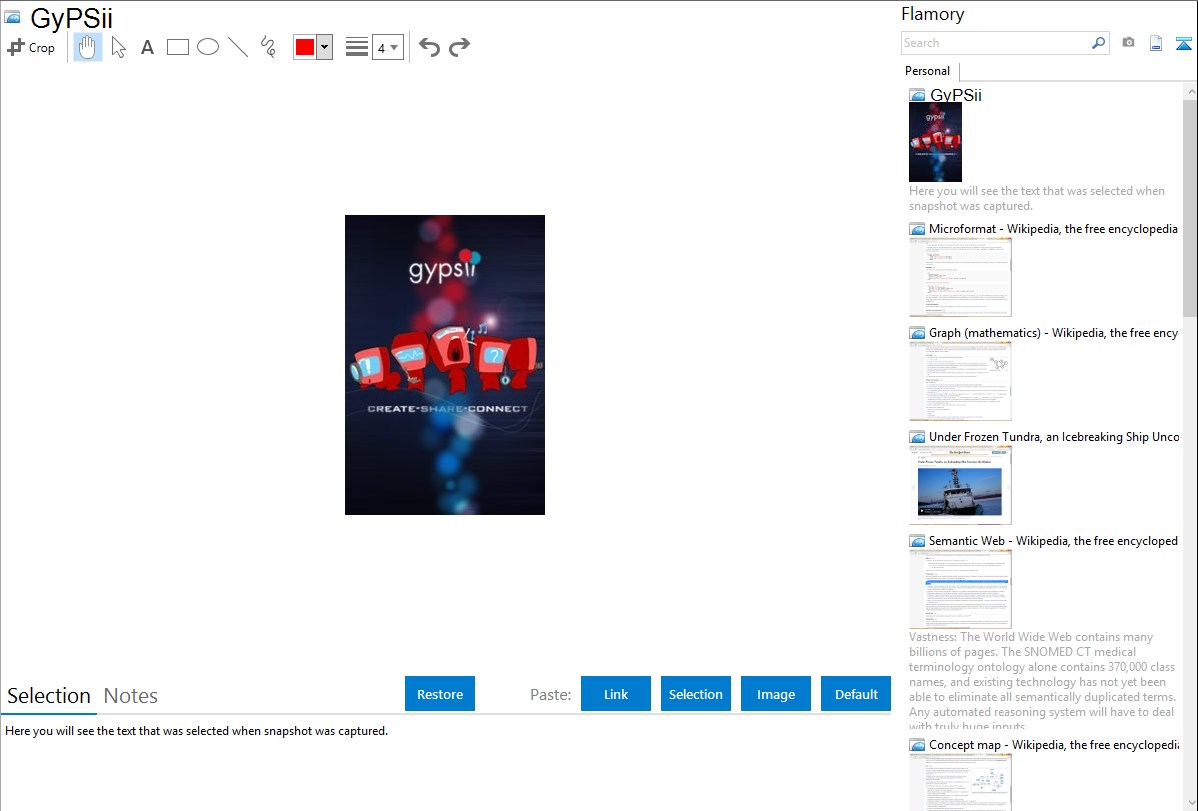Image resolution: width=1198 pixels, height=811 pixels.
Task: Click the blue collapse panel icon
Action: click(1183, 43)
